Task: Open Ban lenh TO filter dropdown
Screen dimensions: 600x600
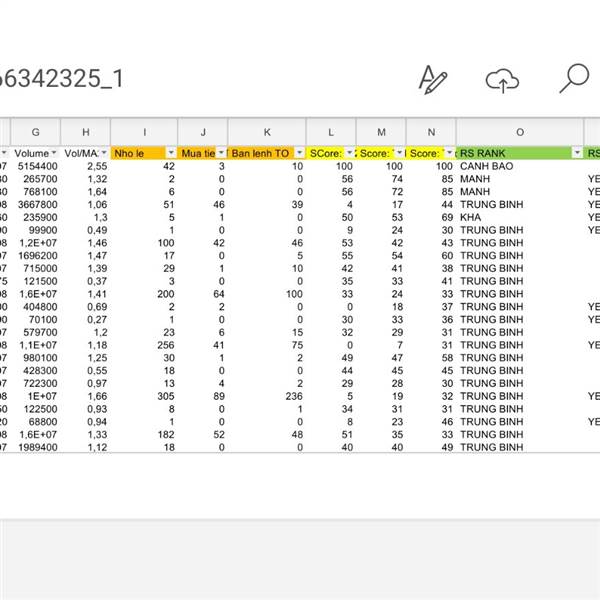Action: click(300, 153)
